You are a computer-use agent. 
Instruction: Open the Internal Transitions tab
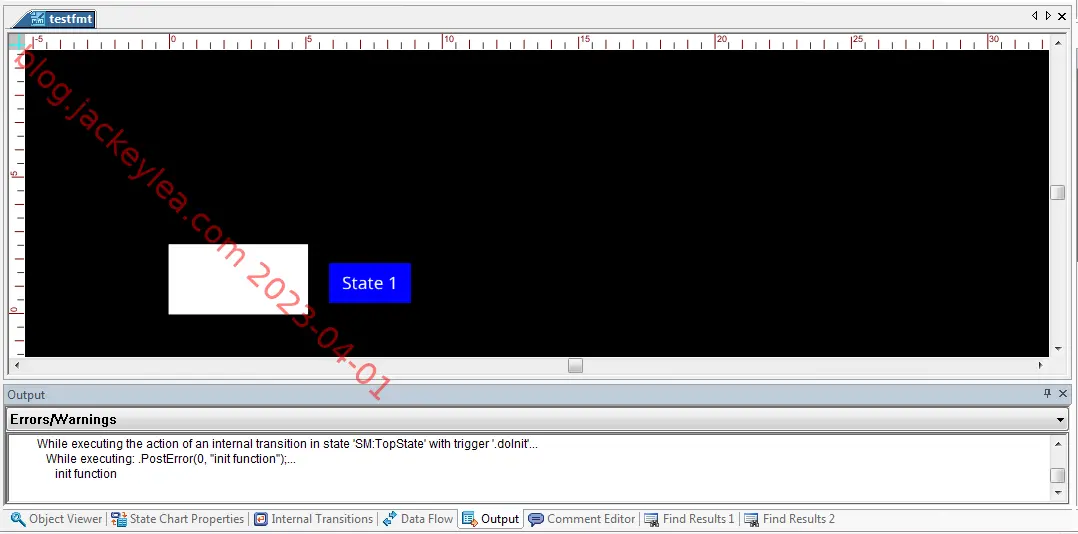tap(314, 519)
